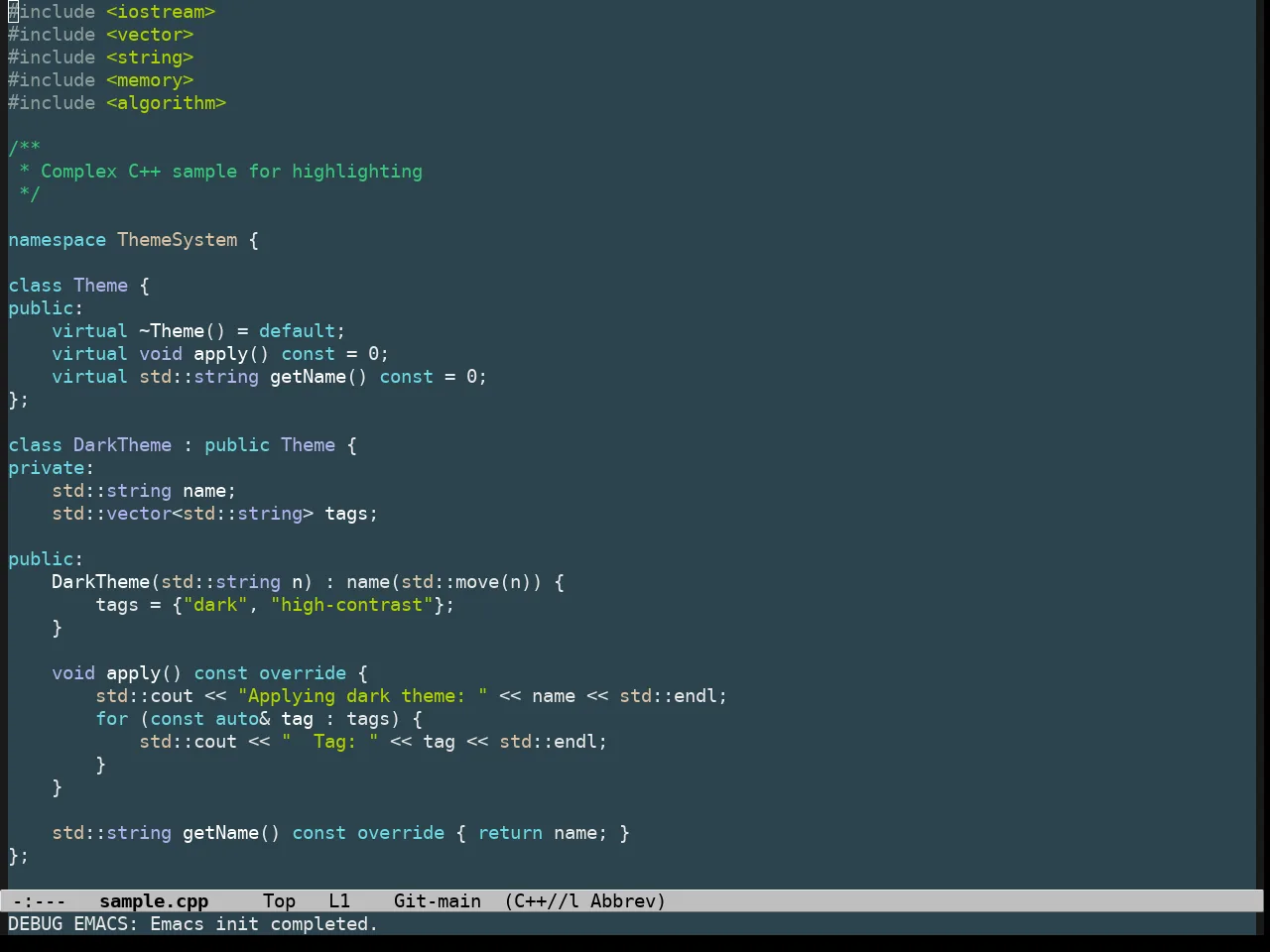
Task: Place cursor on '#include <iostream>' line
Action: pyautogui.click(x=112, y=12)
